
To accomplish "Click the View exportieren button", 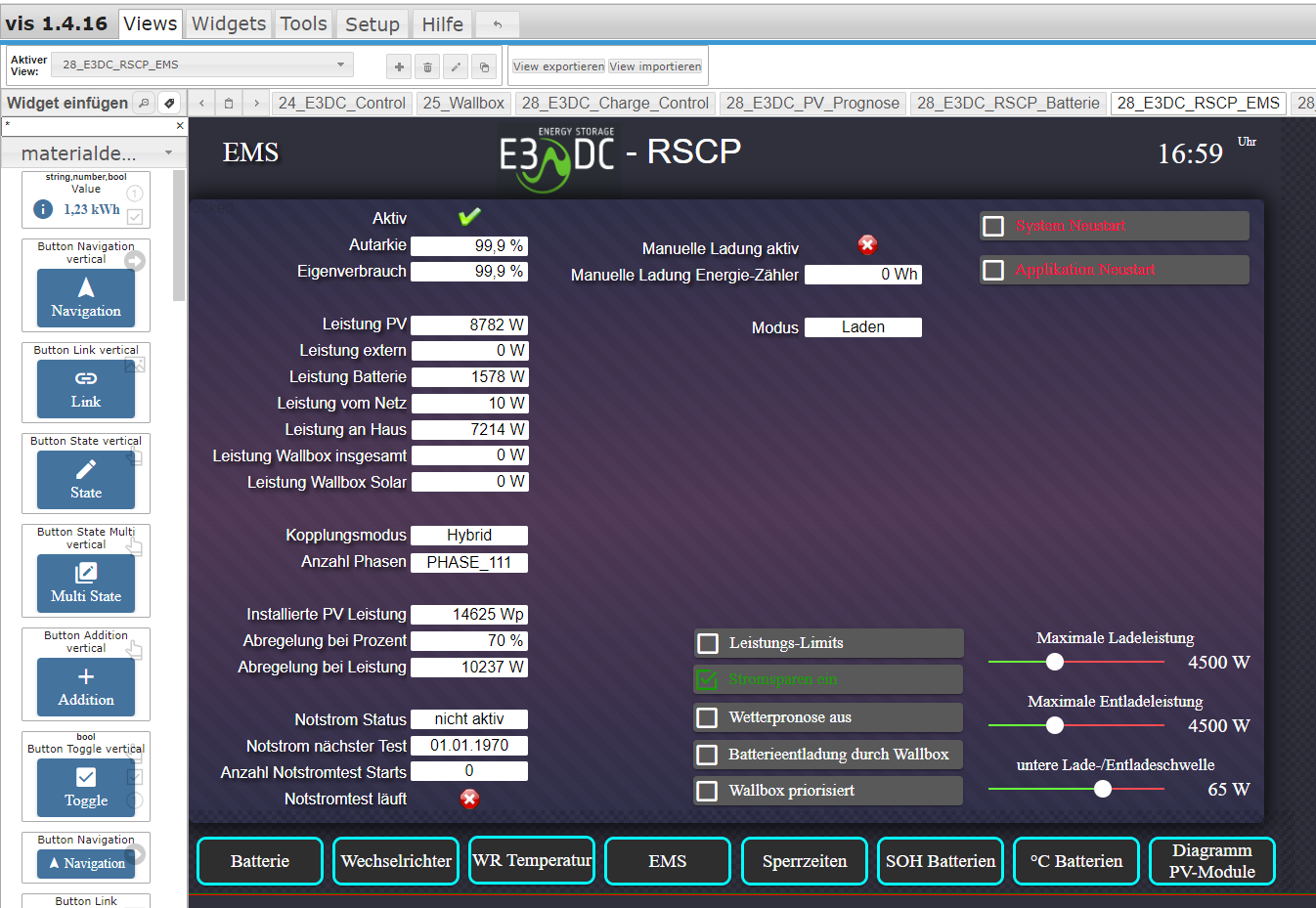I will point(558,66).
